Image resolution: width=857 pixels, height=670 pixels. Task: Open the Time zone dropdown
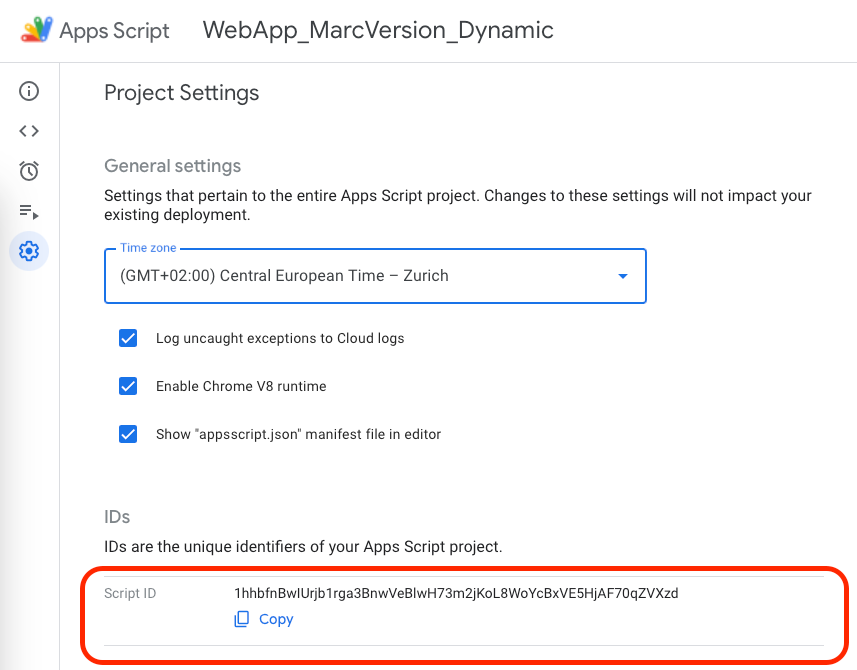pyautogui.click(x=375, y=276)
